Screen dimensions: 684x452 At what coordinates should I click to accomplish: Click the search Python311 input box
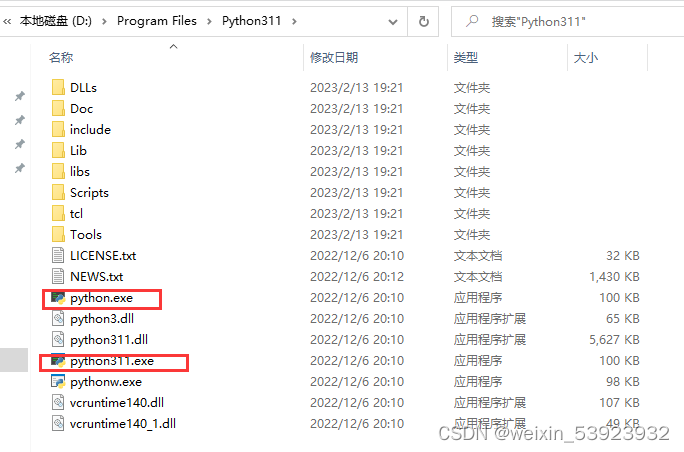(567, 21)
